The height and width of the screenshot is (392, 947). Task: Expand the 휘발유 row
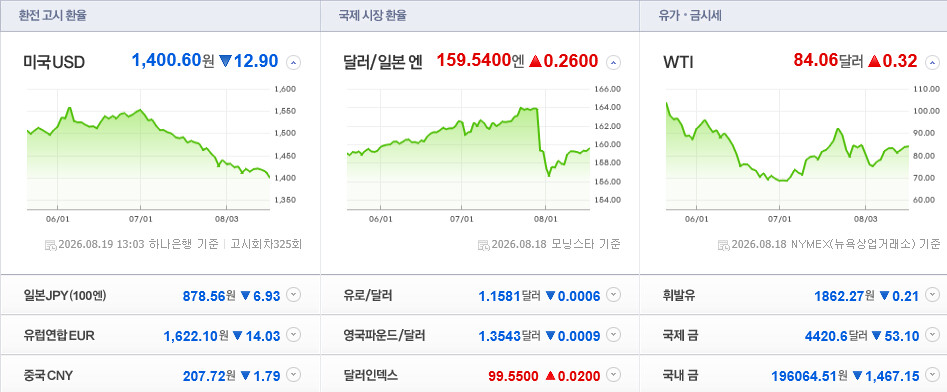(x=933, y=295)
